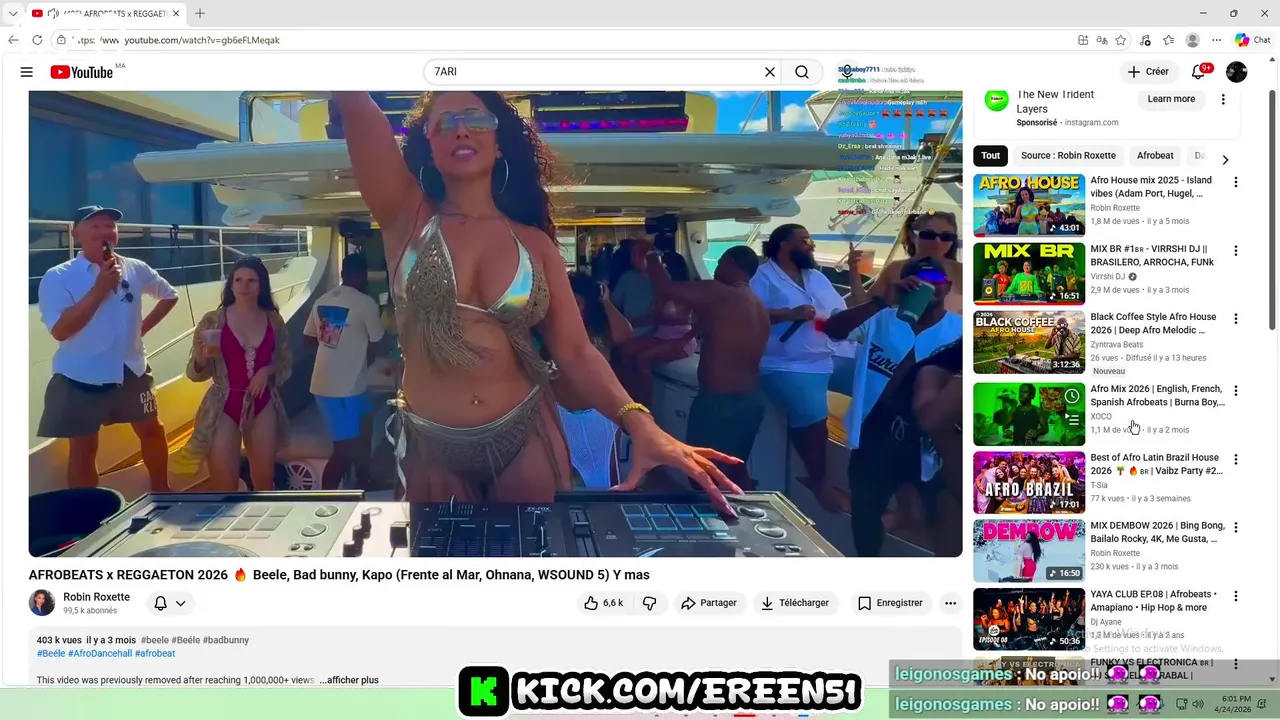Open options for Afro House mix 2025 video

[1235, 182]
